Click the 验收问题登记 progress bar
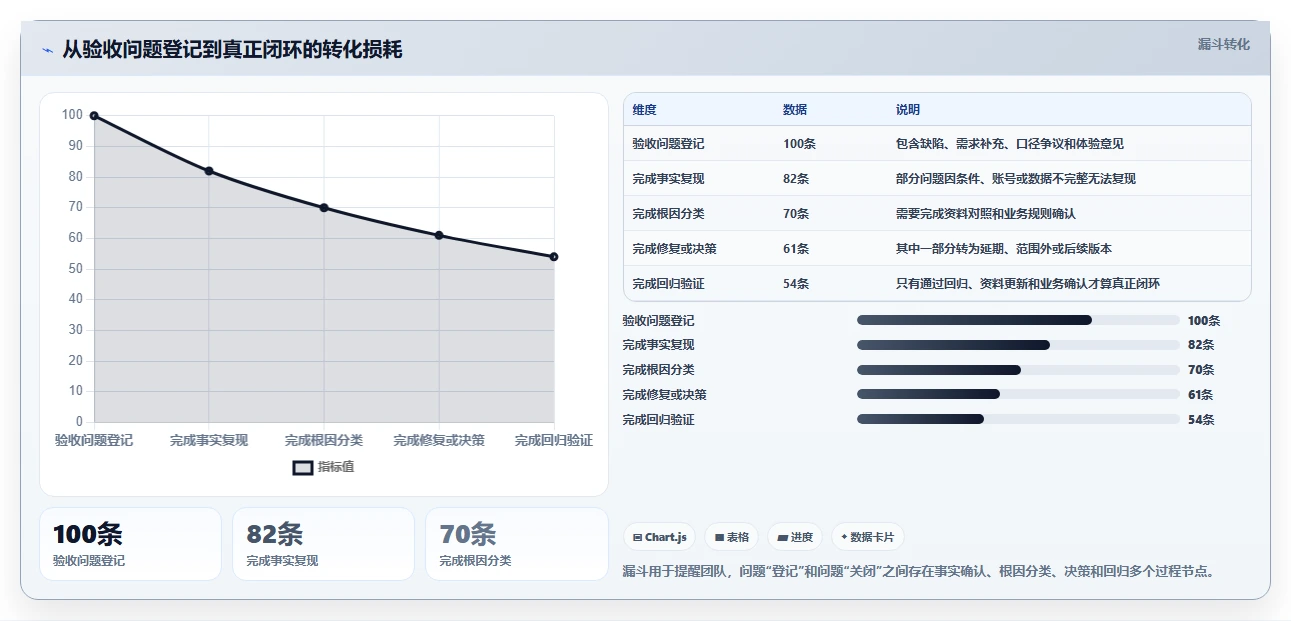The height and width of the screenshot is (621, 1291). pyautogui.click(x=1018, y=320)
